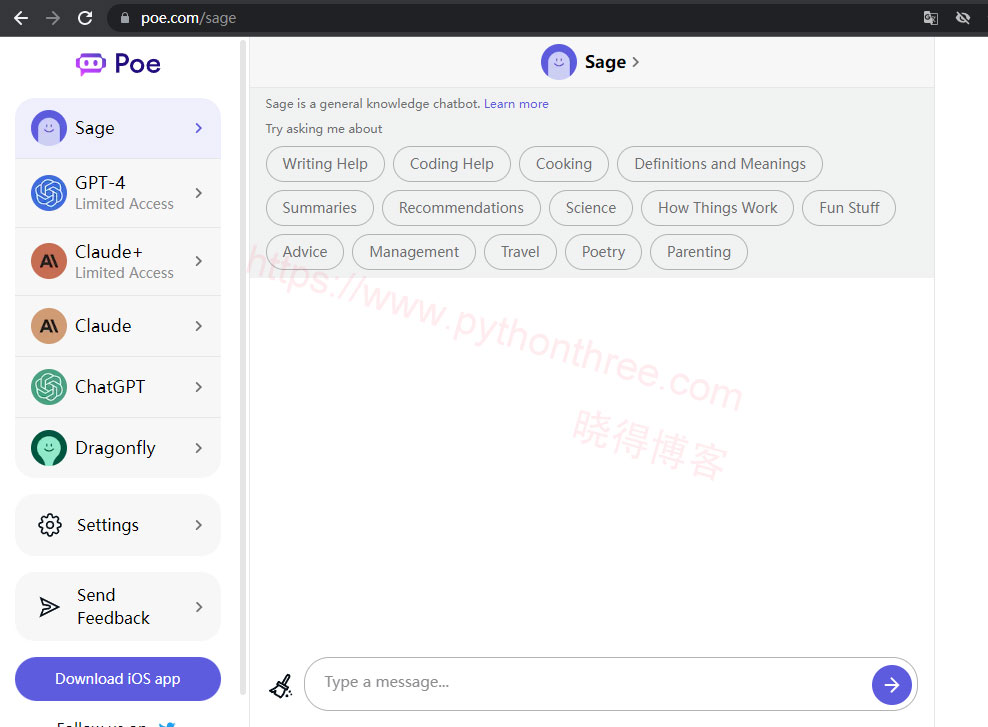Open the ChatGPT bot
Viewport: 988px width, 727px height.
111,387
